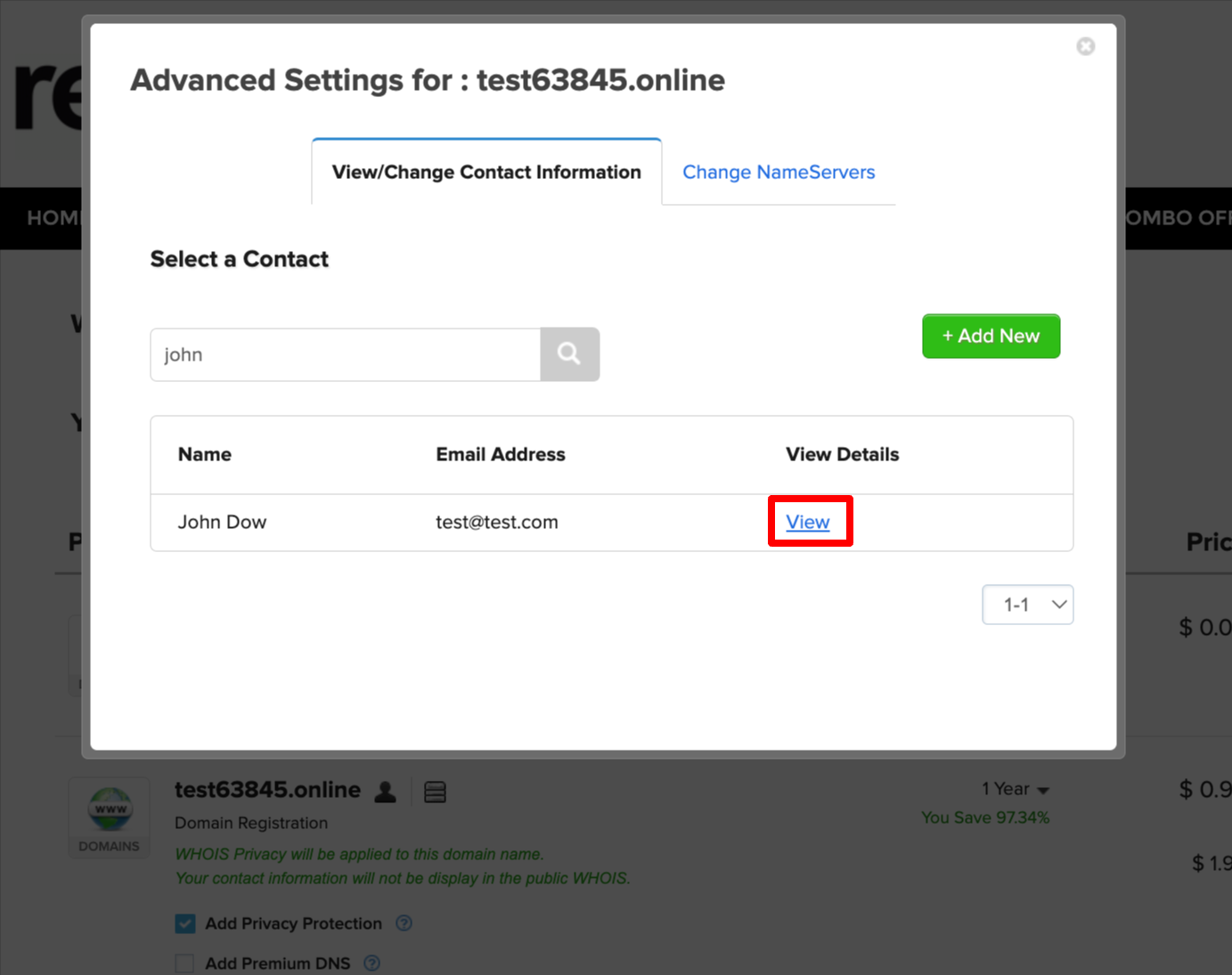
Task: Click the www Domains globe icon
Action: point(110,809)
